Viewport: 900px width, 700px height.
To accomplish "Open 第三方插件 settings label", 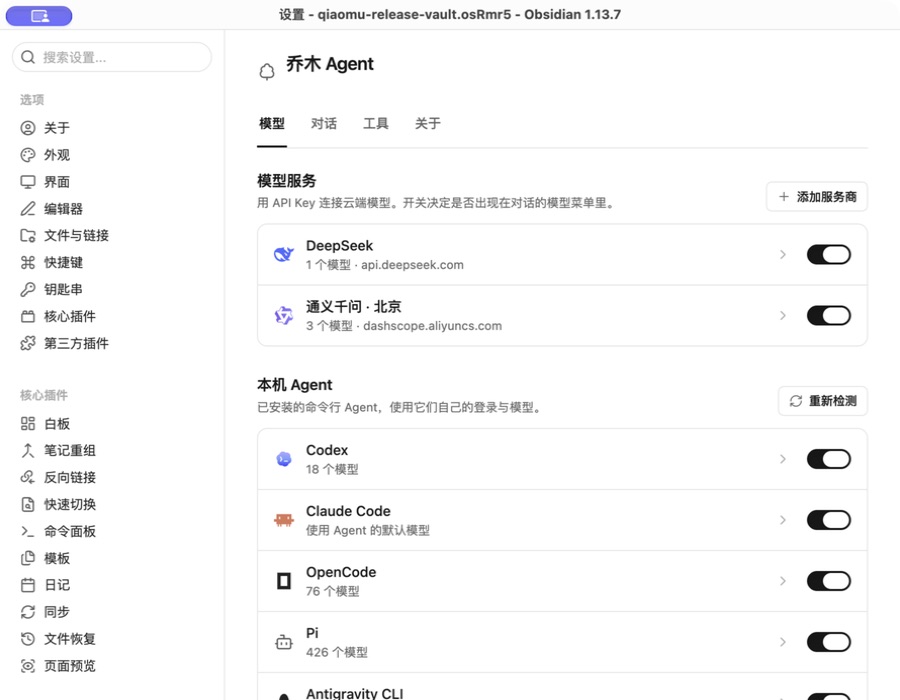I will click(76, 343).
